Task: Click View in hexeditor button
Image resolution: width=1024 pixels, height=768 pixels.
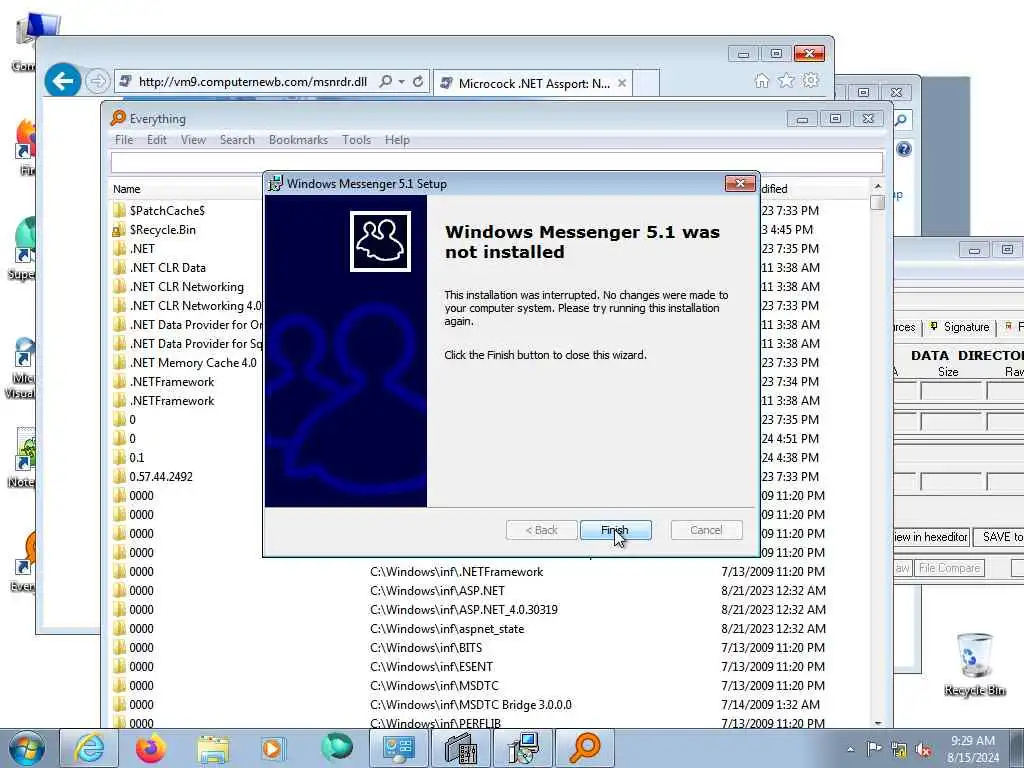Action: 931,537
